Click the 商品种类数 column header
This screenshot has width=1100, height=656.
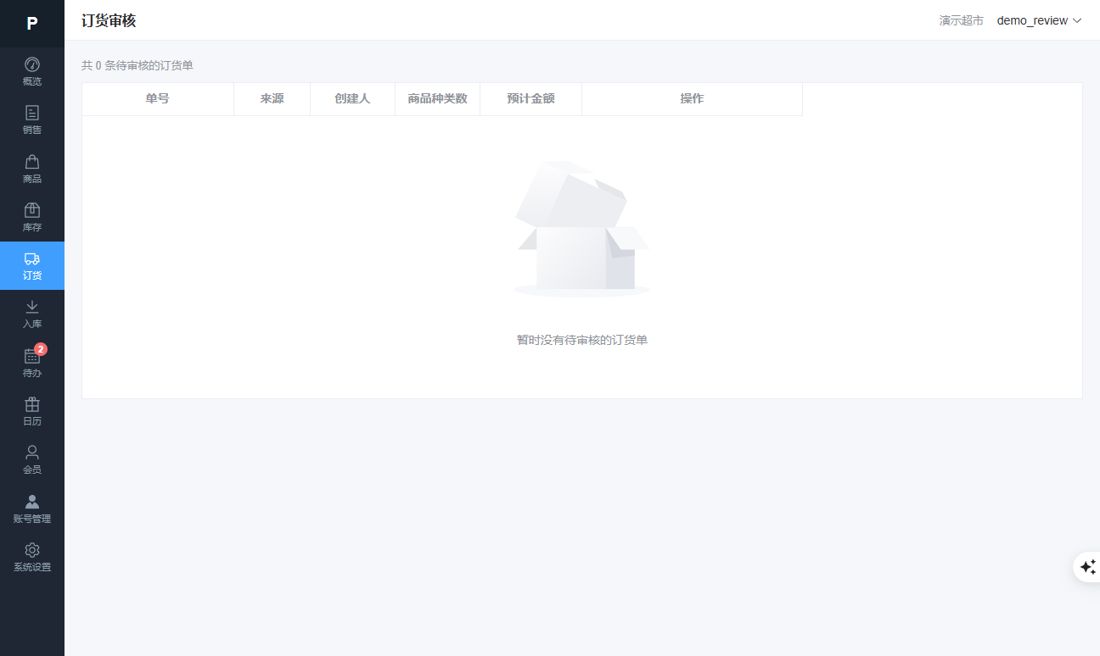437,99
